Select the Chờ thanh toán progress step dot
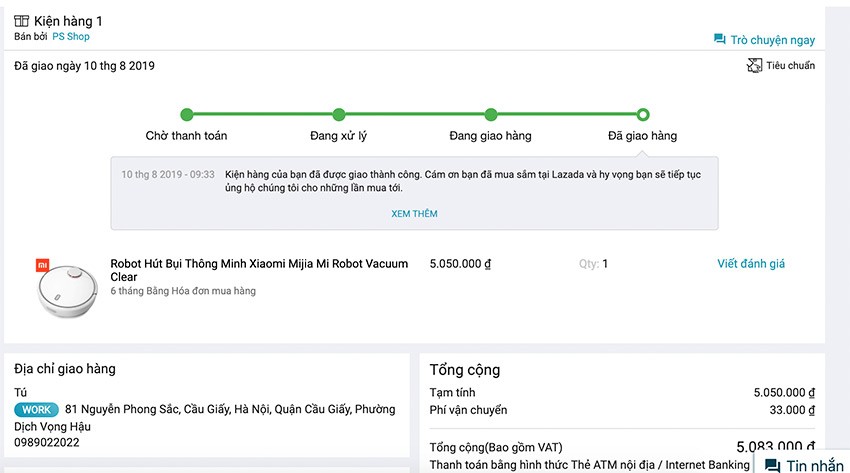The image size is (850, 473). click(186, 114)
